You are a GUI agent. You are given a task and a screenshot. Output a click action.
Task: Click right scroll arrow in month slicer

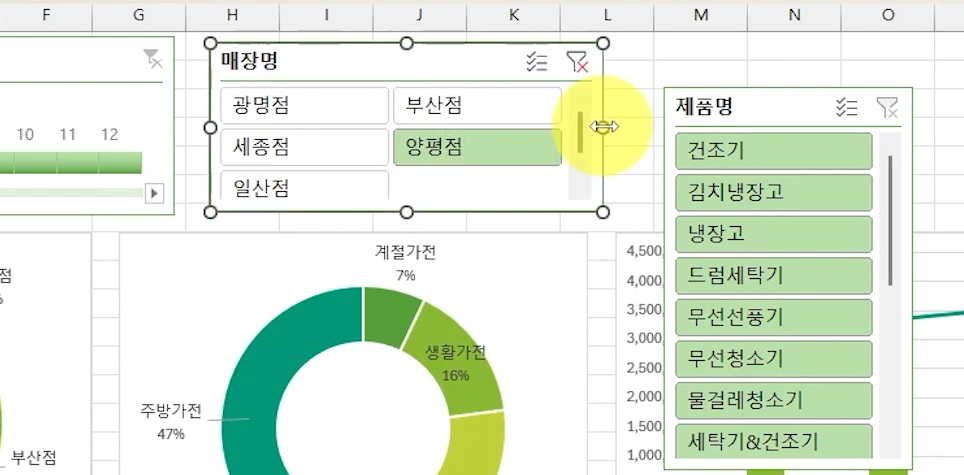pyautogui.click(x=154, y=194)
